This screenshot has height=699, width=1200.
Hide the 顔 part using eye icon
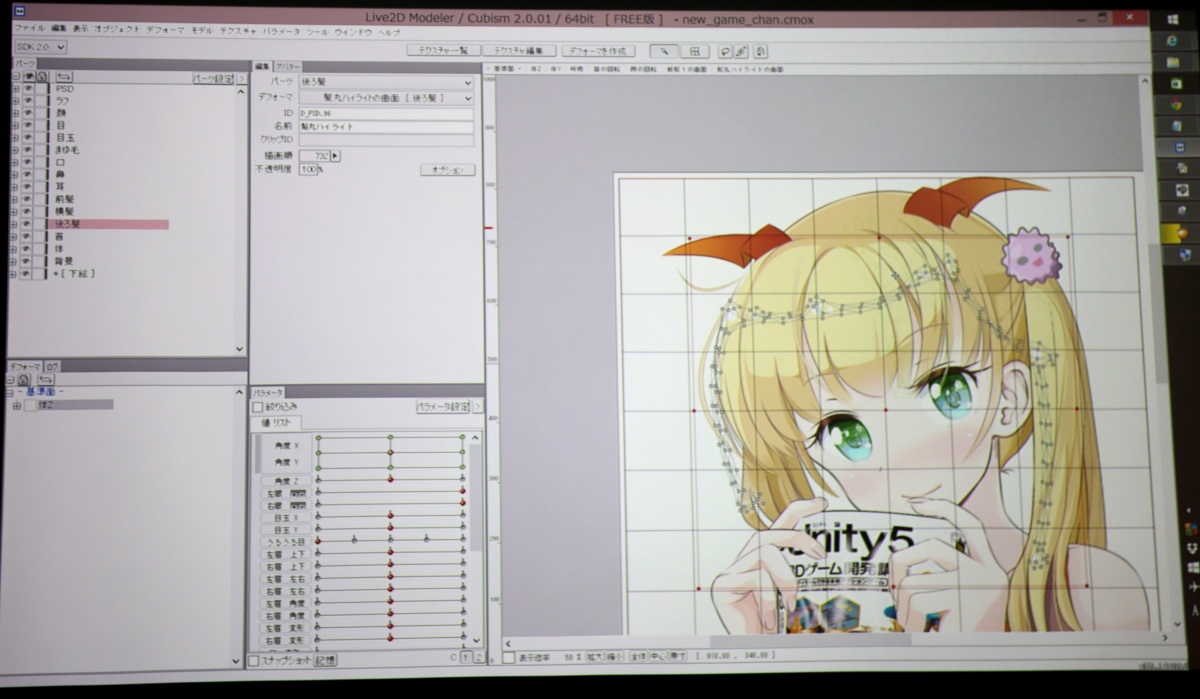(29, 113)
